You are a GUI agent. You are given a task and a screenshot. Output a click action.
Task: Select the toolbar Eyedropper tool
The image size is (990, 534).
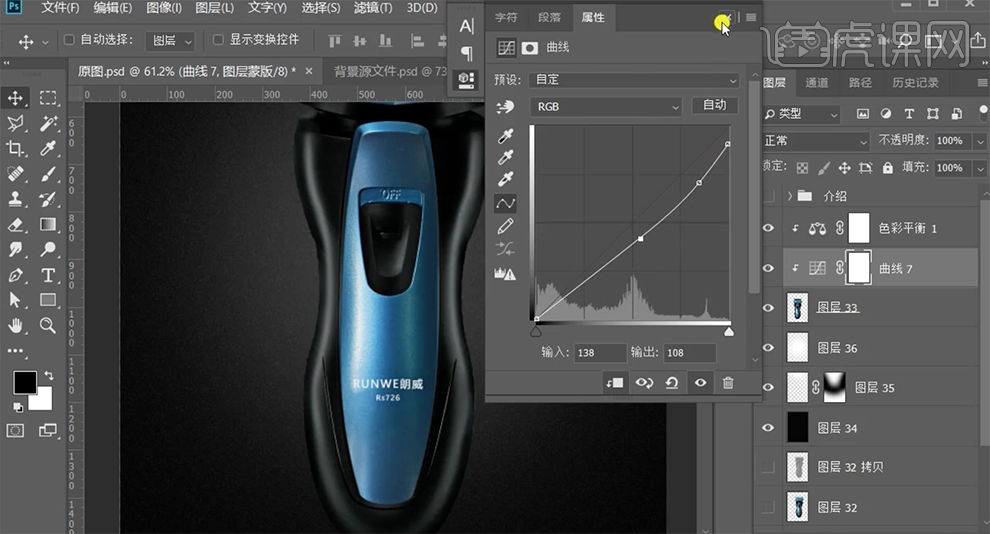click(48, 148)
